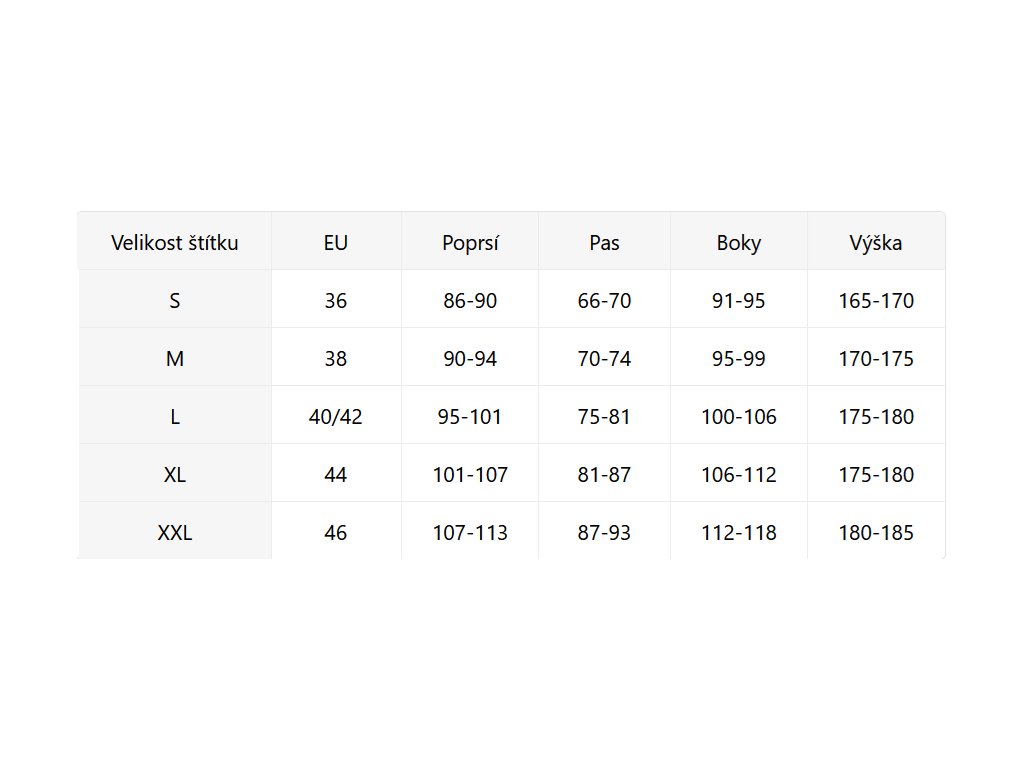Viewport: 1024px width, 768px height.
Task: Click the Velikost štítku column header
Action: [x=175, y=242]
